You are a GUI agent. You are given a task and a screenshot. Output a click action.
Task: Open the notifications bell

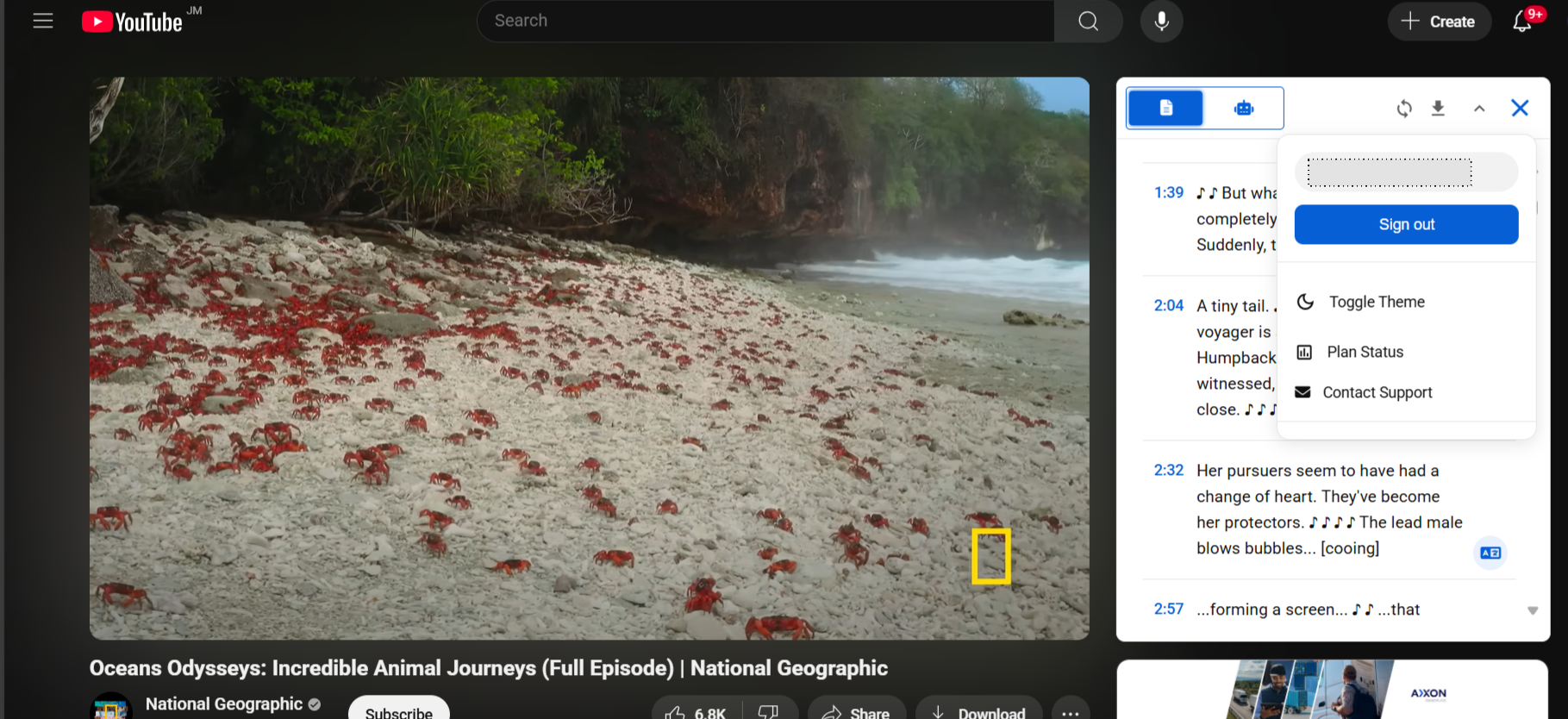(1522, 22)
